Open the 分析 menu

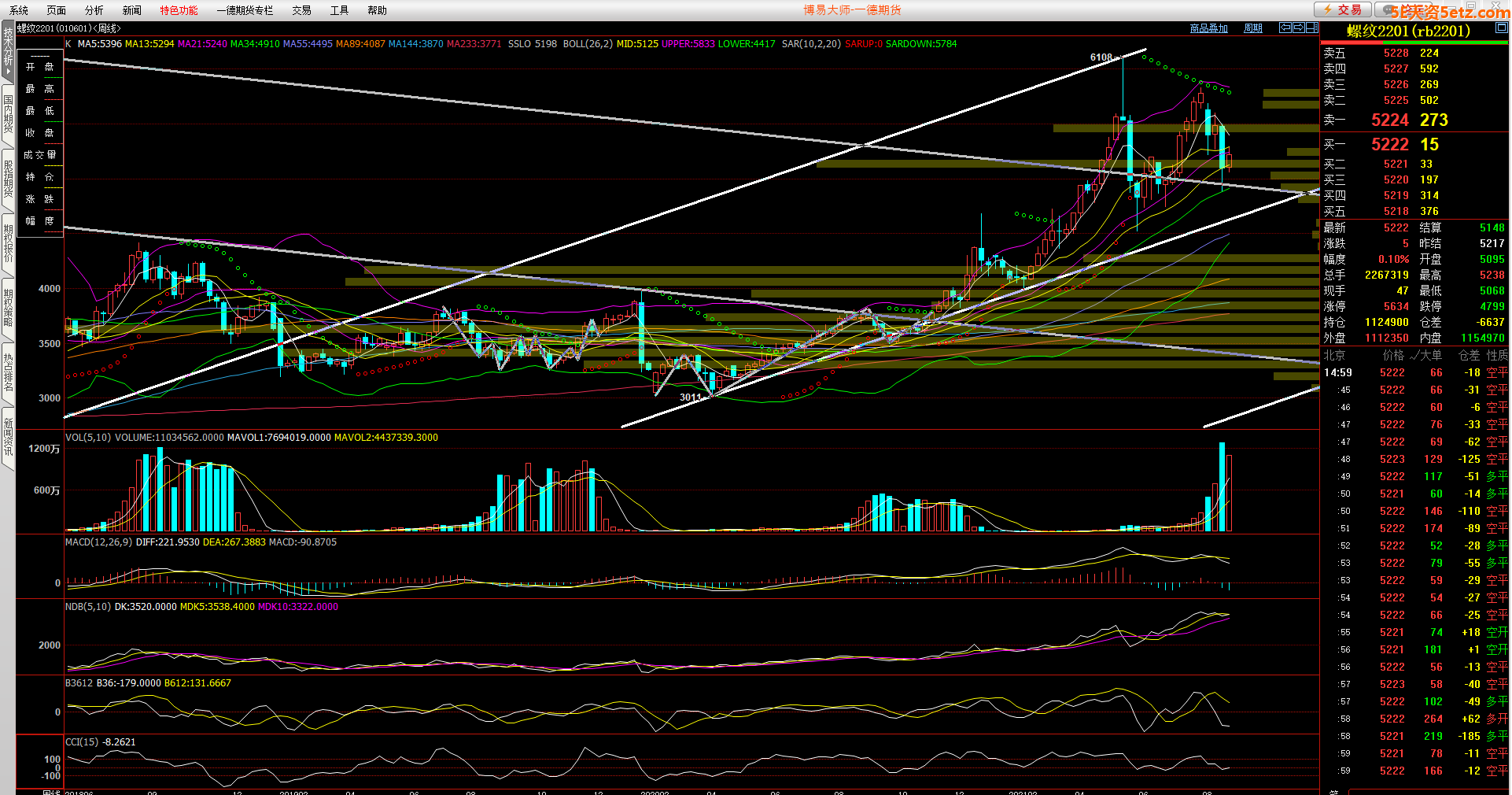[94, 10]
